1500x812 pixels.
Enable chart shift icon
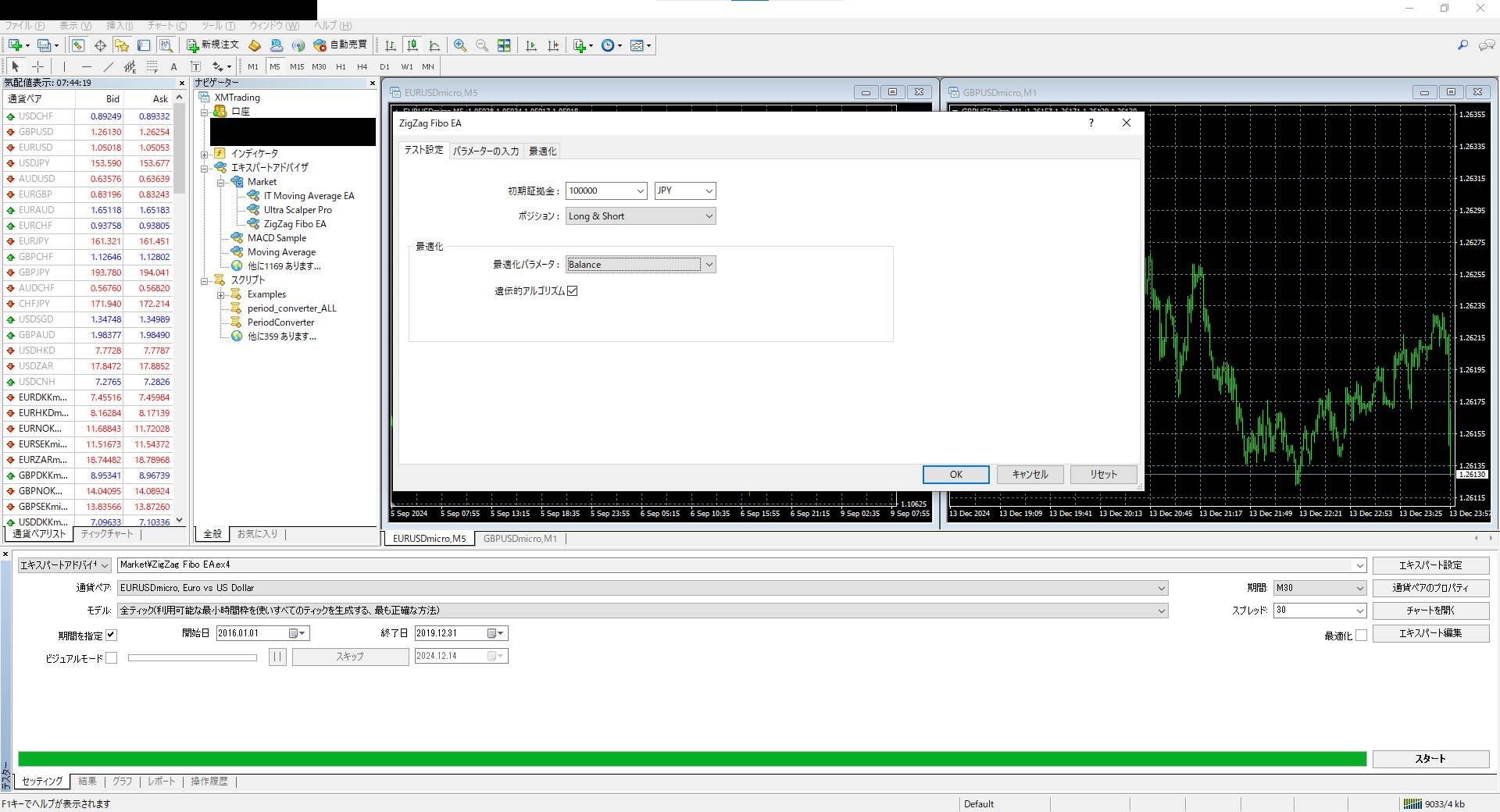553,45
